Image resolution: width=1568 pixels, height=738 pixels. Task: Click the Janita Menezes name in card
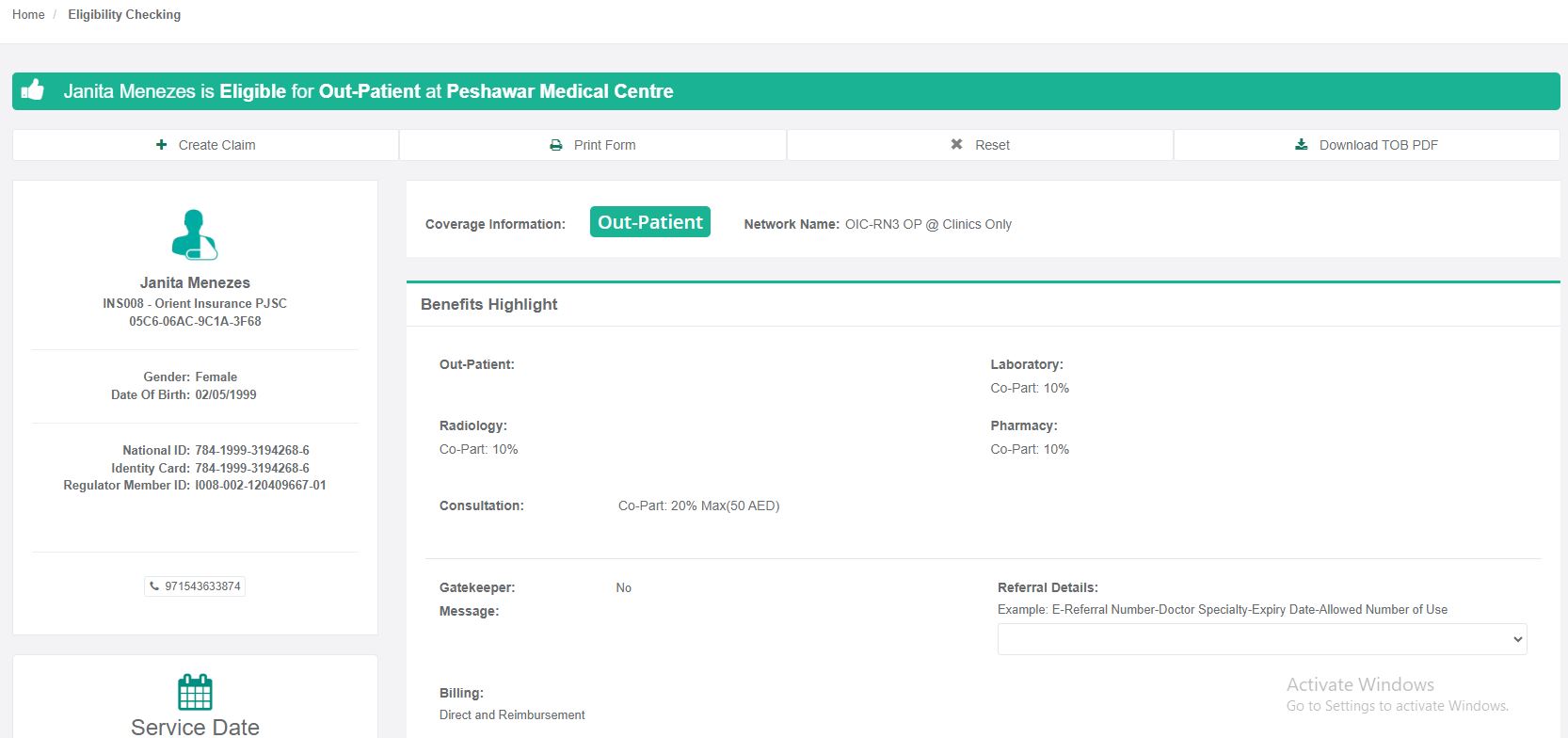click(x=195, y=282)
